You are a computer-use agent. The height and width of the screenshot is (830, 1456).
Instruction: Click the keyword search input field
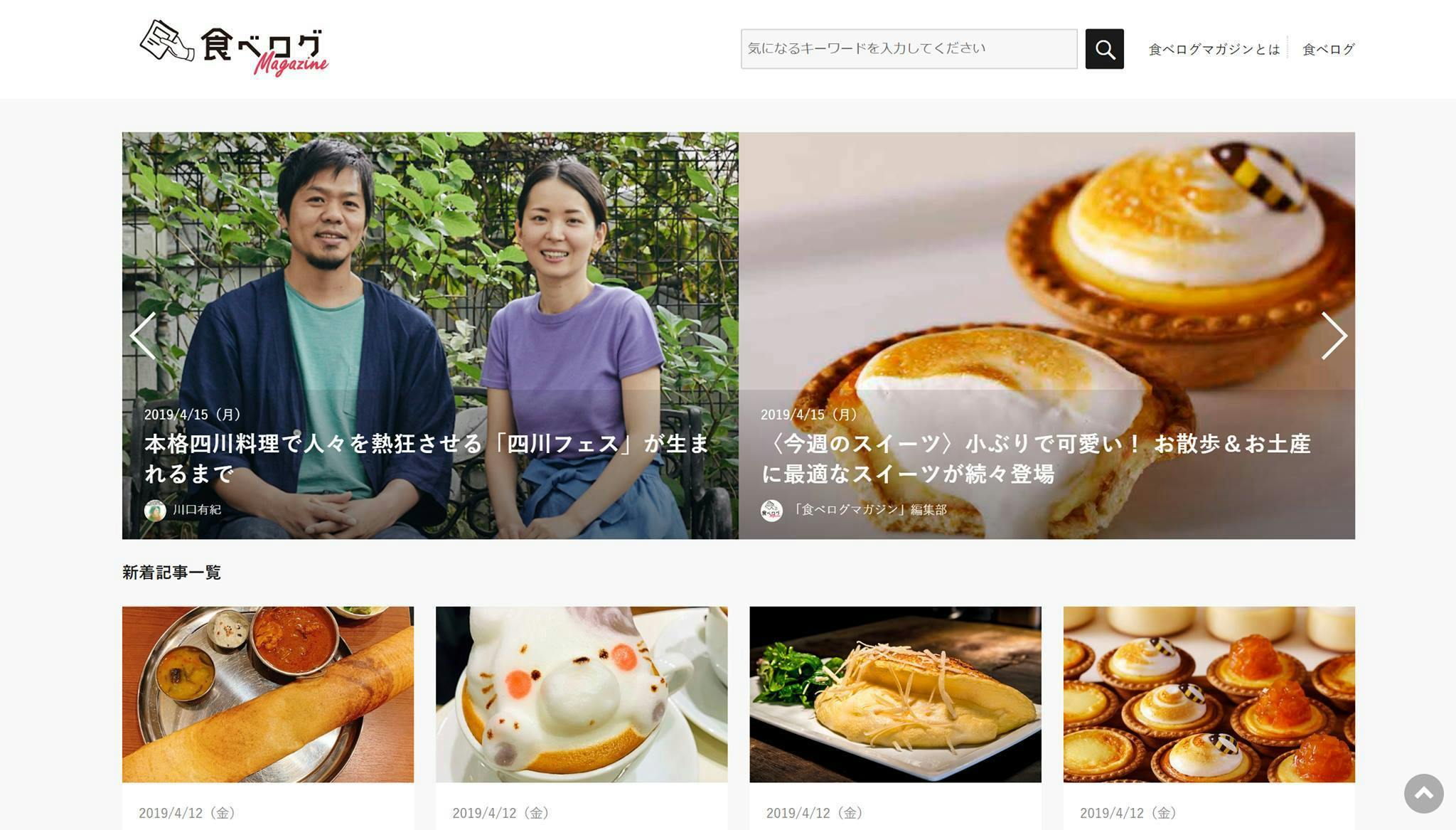point(909,49)
